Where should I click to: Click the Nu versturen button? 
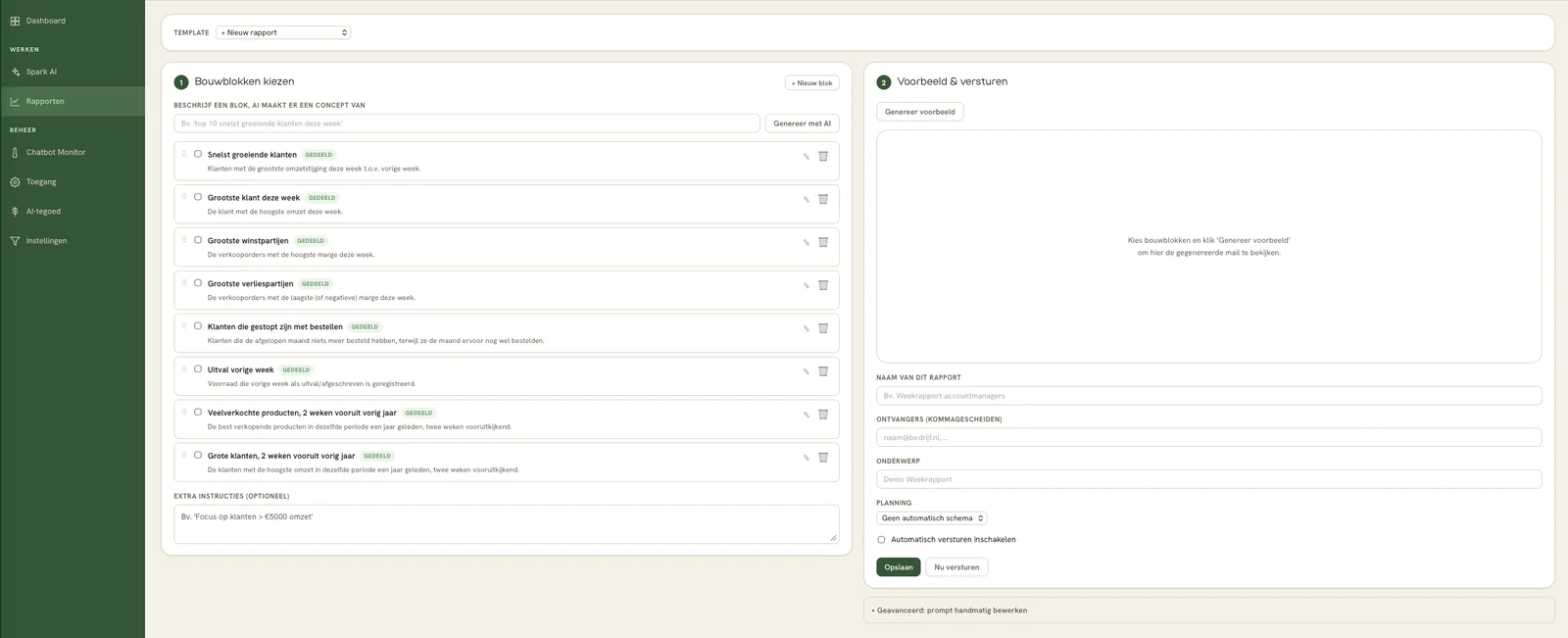coord(956,567)
